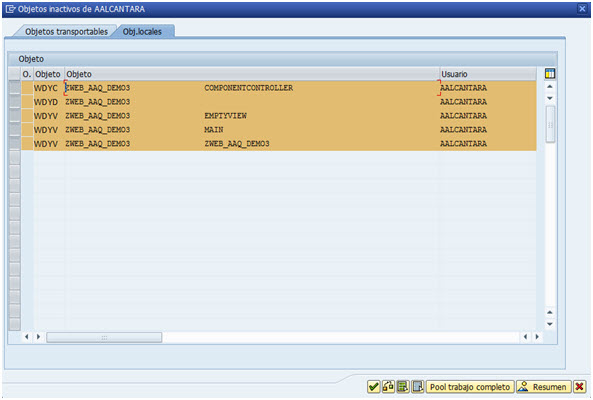The image size is (593, 400).
Task: Click ZWEB_AAQ_DEMO3 in the WDYD row
Action: coord(98,102)
